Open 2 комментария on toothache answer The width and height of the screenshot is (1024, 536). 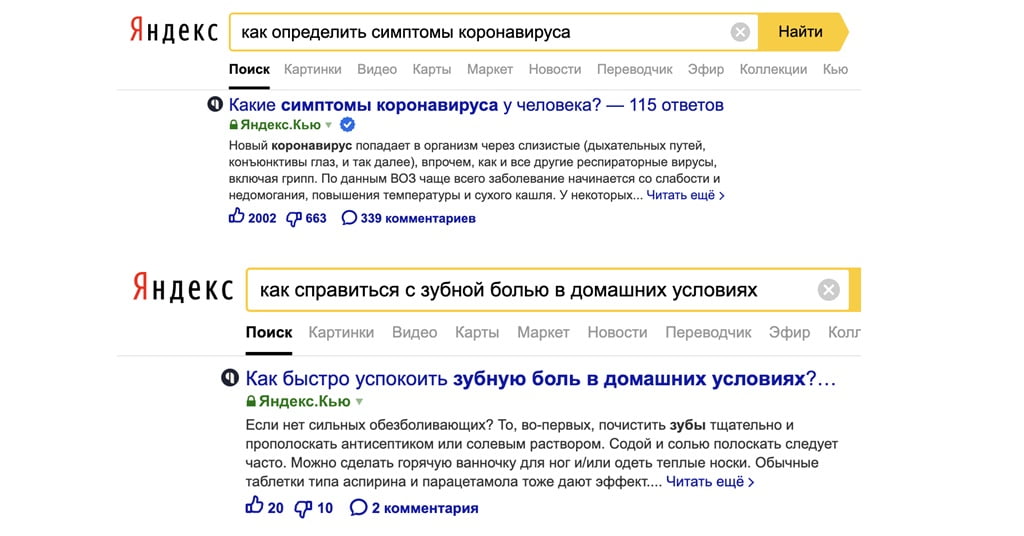click(x=414, y=508)
